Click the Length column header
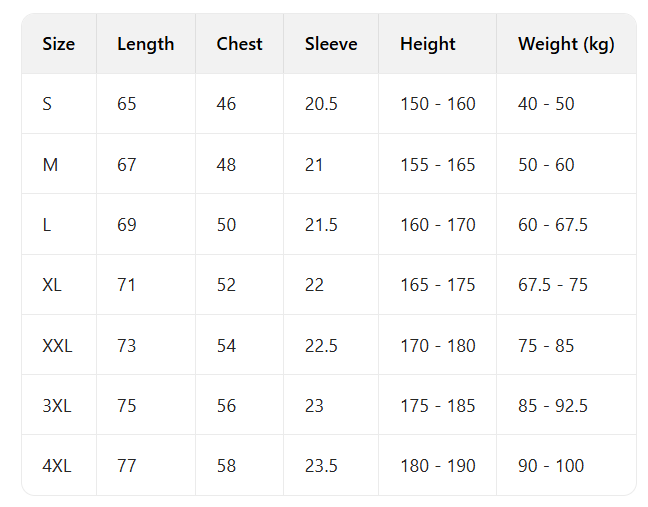648x507 pixels. pyautogui.click(x=145, y=44)
